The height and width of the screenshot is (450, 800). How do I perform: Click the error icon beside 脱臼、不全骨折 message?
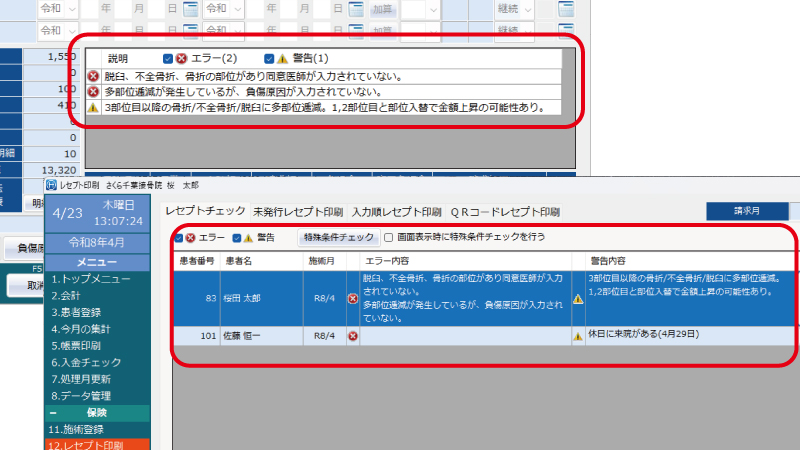click(x=93, y=77)
